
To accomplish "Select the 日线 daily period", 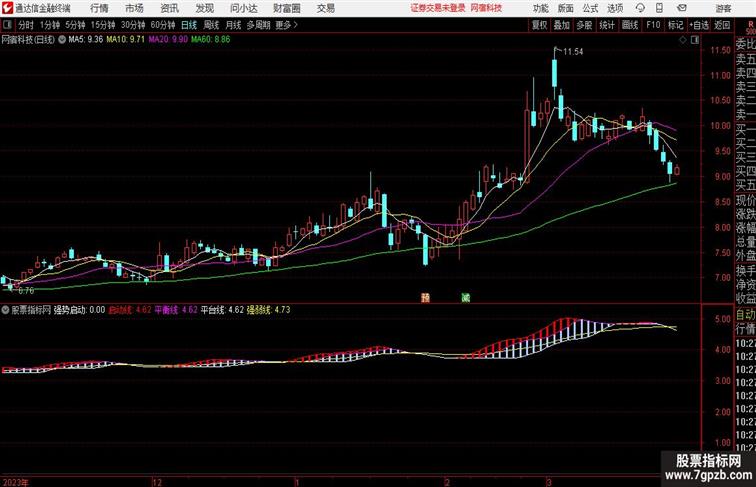I will click(189, 25).
